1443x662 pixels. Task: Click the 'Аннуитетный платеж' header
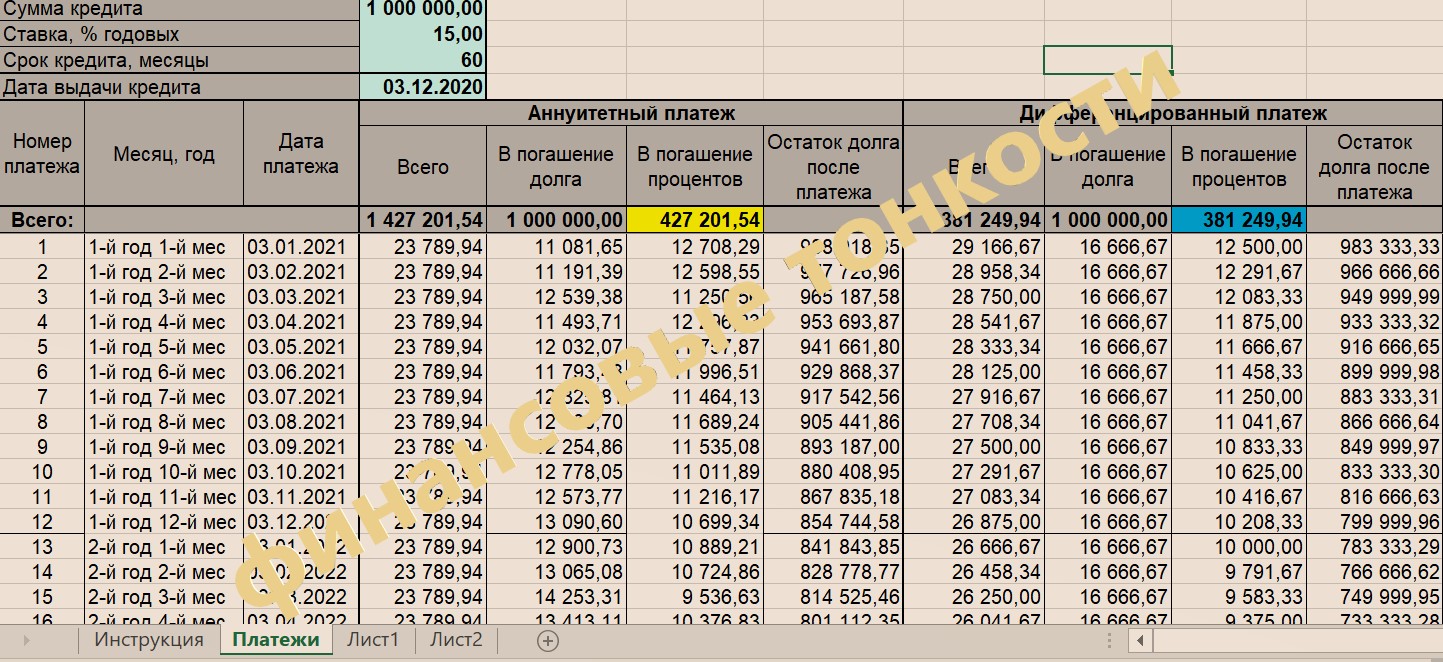point(631,113)
